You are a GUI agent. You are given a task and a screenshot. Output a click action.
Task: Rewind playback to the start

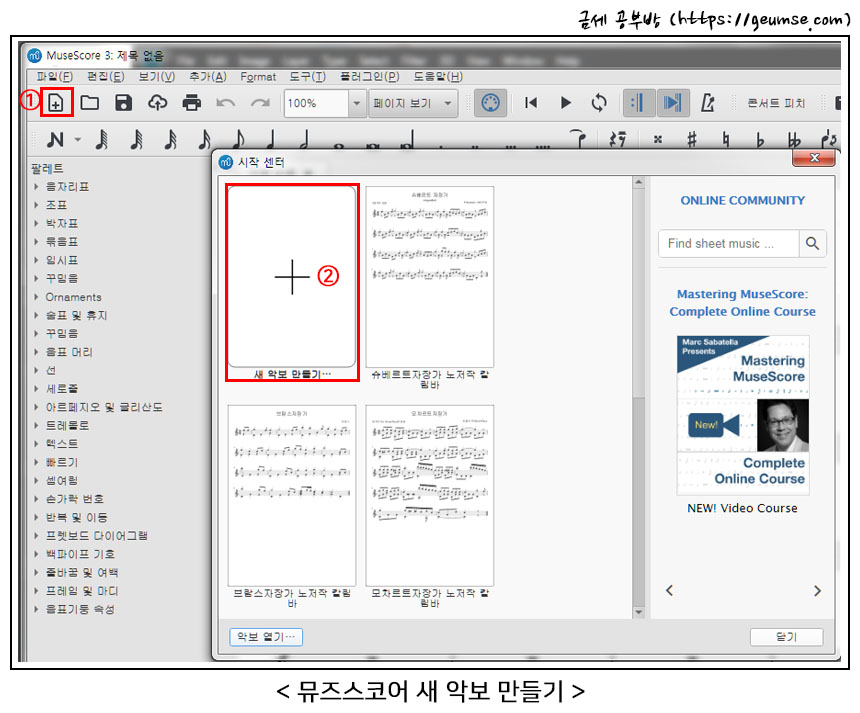pyautogui.click(x=530, y=103)
